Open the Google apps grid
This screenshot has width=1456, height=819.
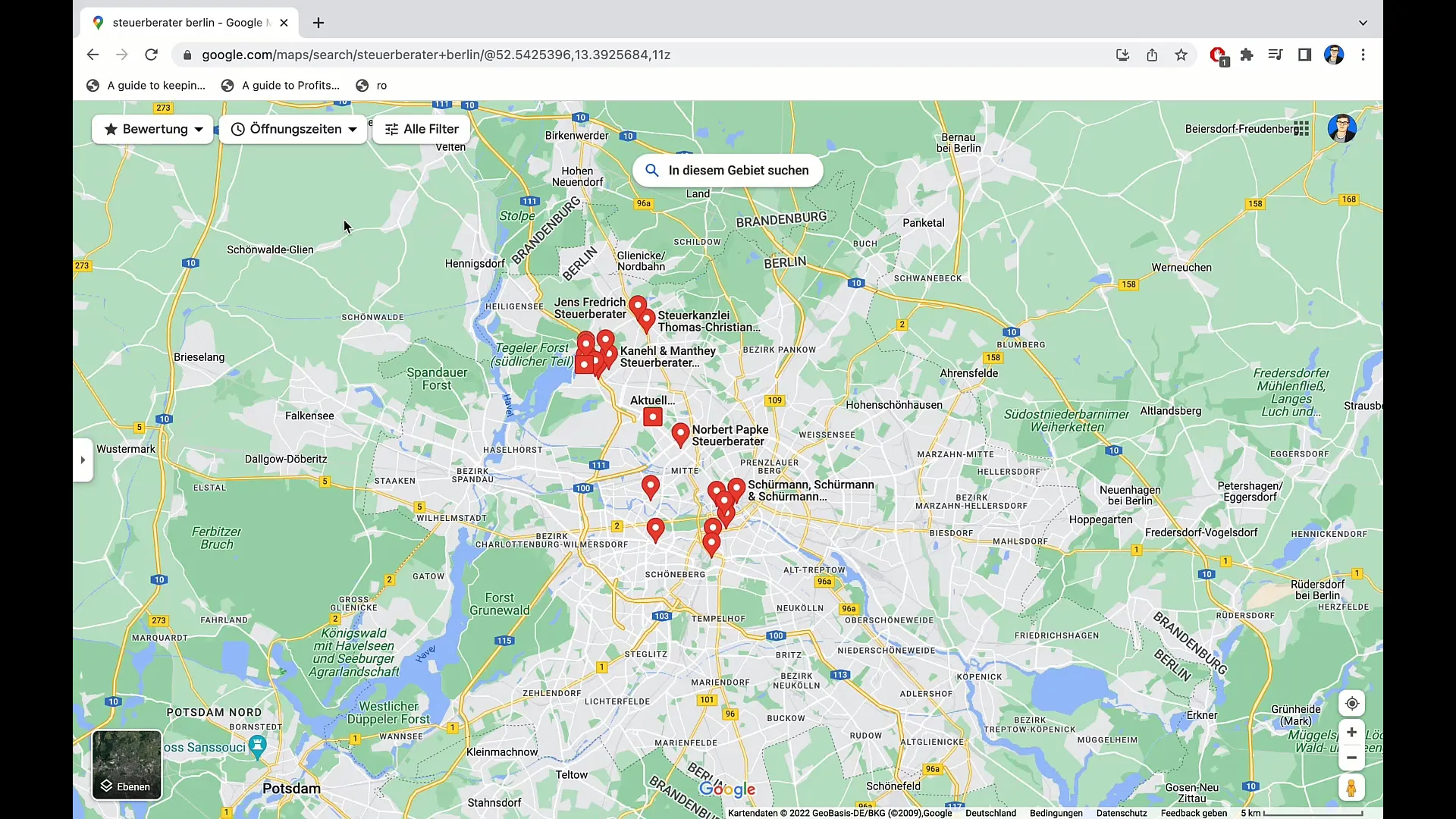coord(1301,128)
